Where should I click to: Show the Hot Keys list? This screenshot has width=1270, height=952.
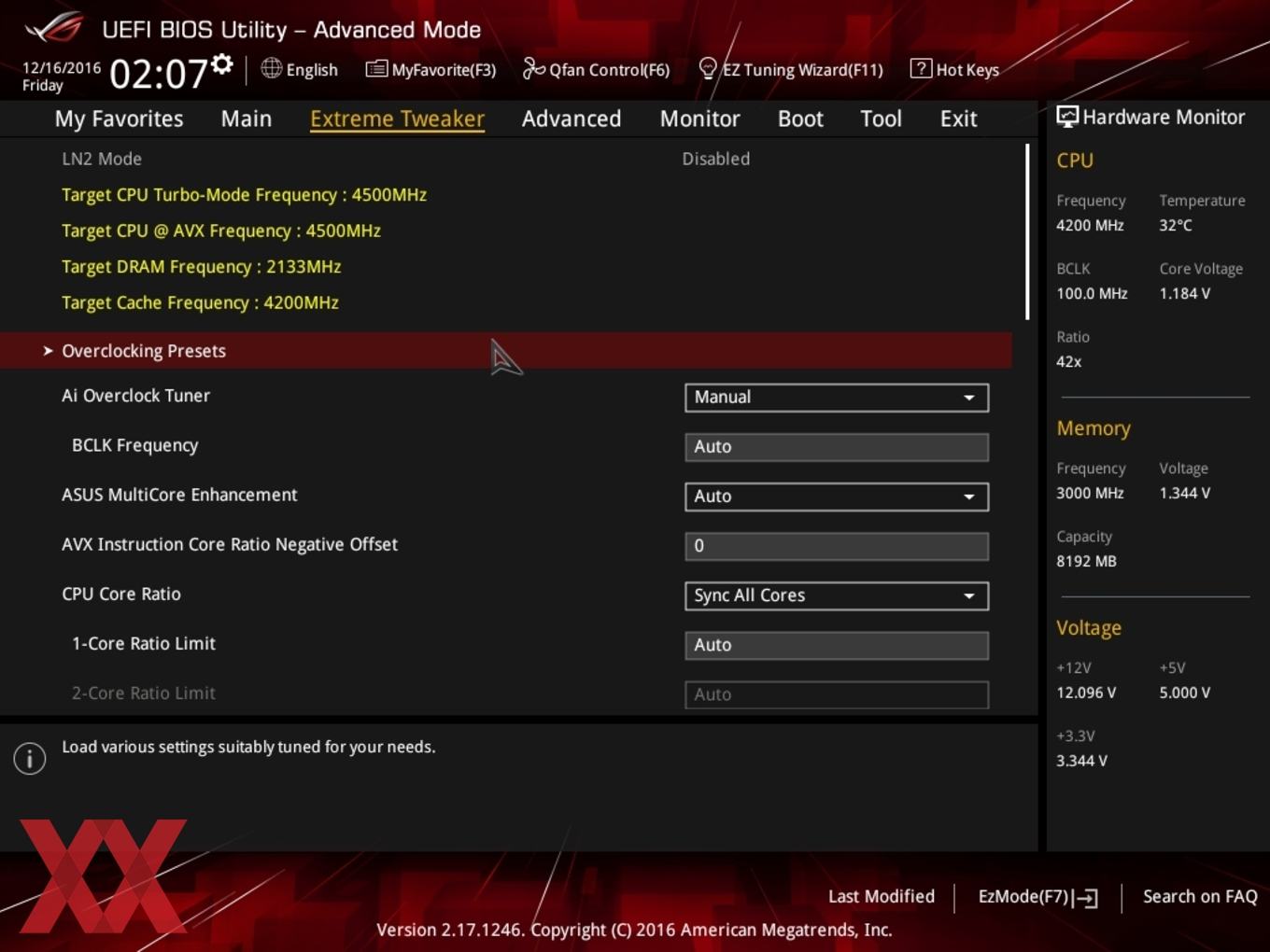(x=967, y=70)
